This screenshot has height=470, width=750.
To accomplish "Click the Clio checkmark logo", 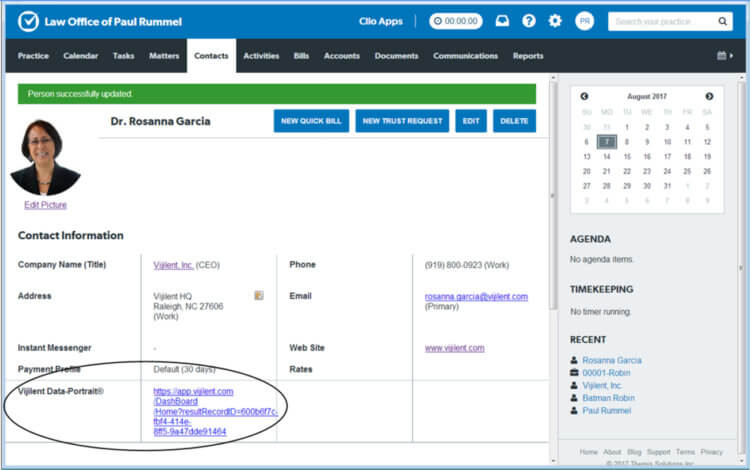I will (28, 22).
